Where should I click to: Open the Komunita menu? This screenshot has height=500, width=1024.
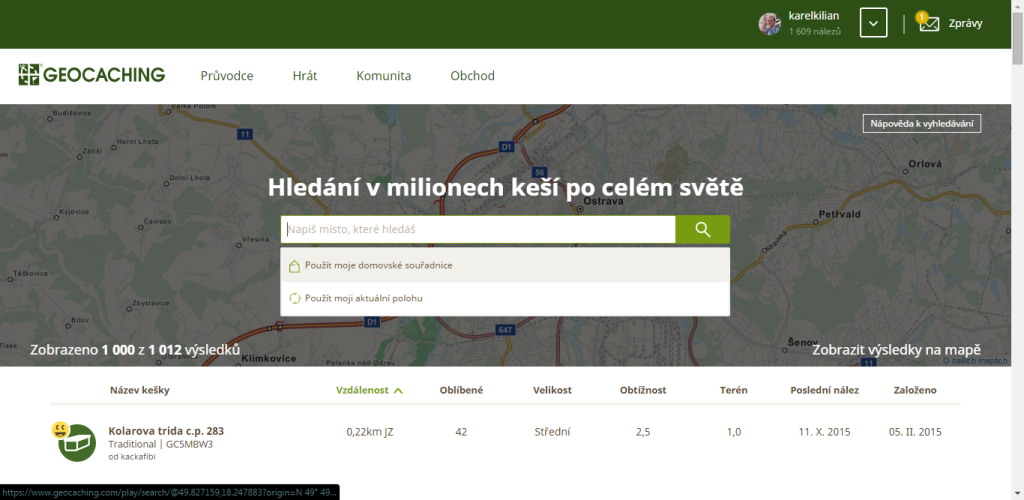coord(384,76)
